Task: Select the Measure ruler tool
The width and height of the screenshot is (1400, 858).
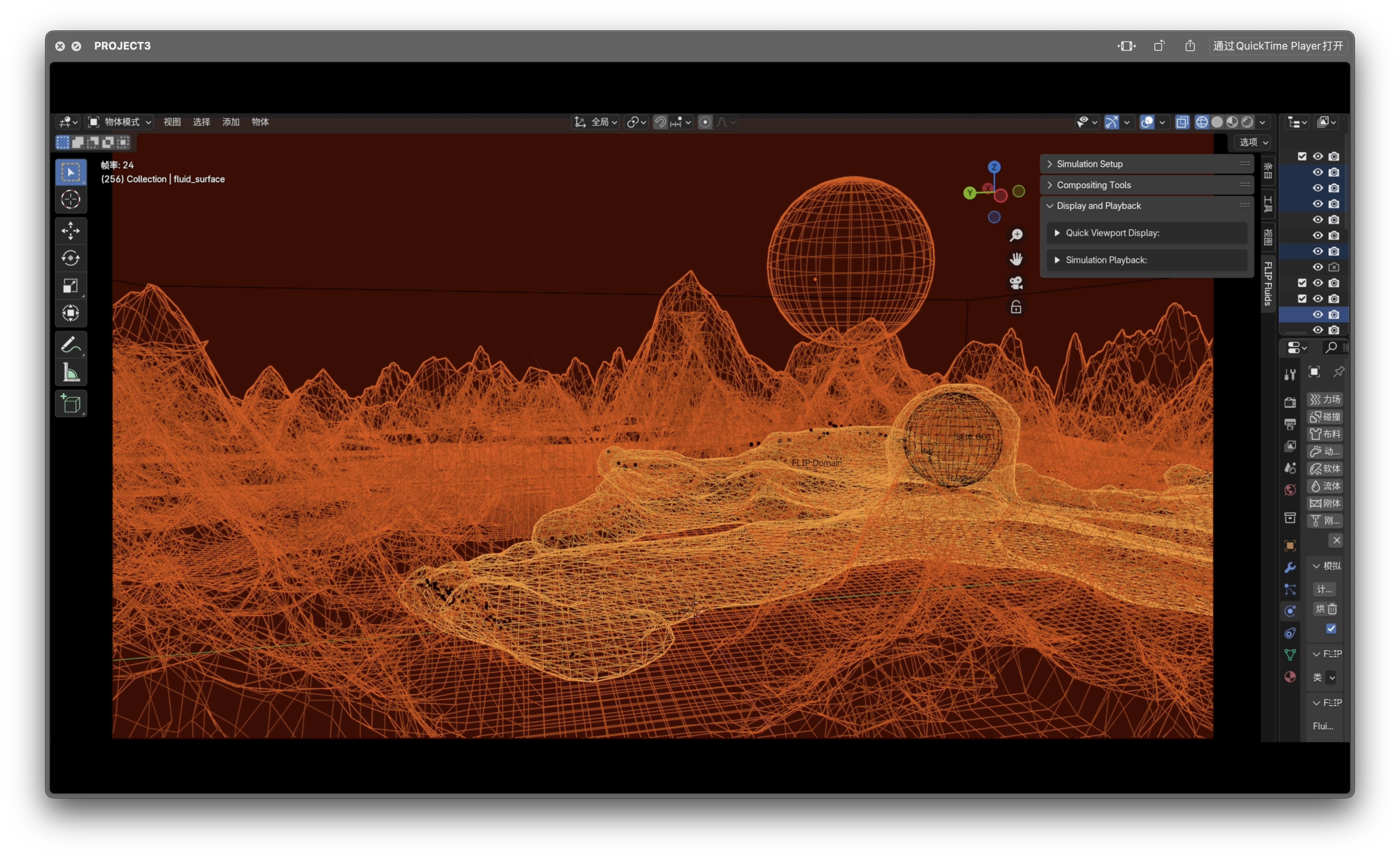Action: pos(71,373)
